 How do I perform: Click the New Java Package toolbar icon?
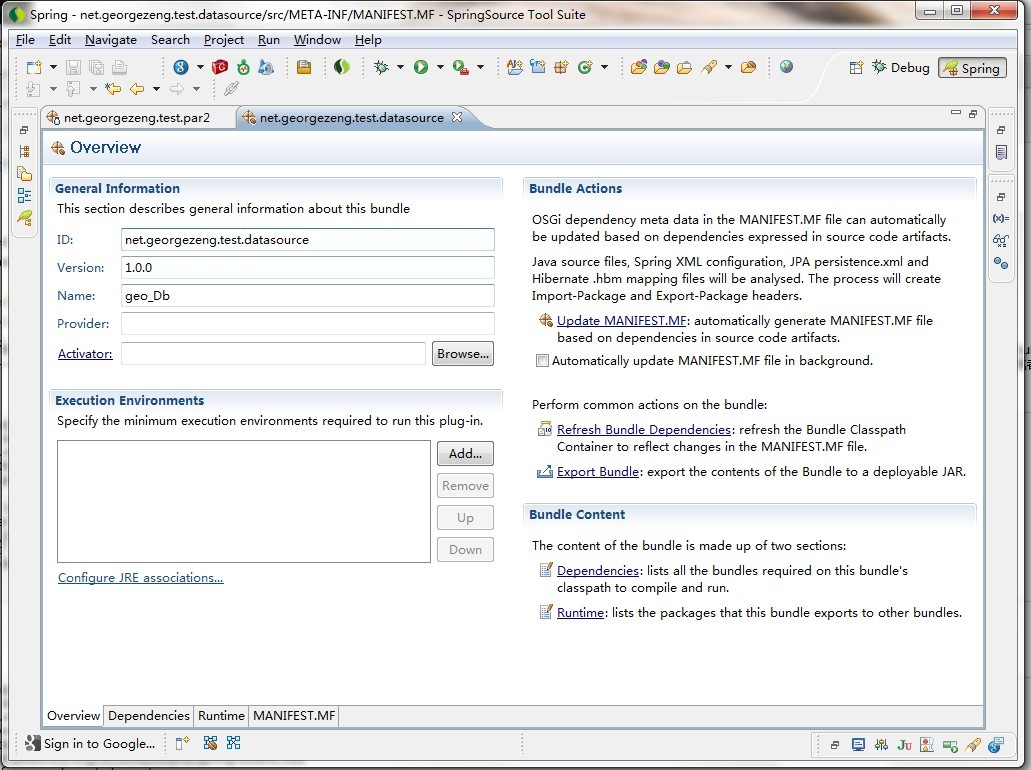(562, 67)
